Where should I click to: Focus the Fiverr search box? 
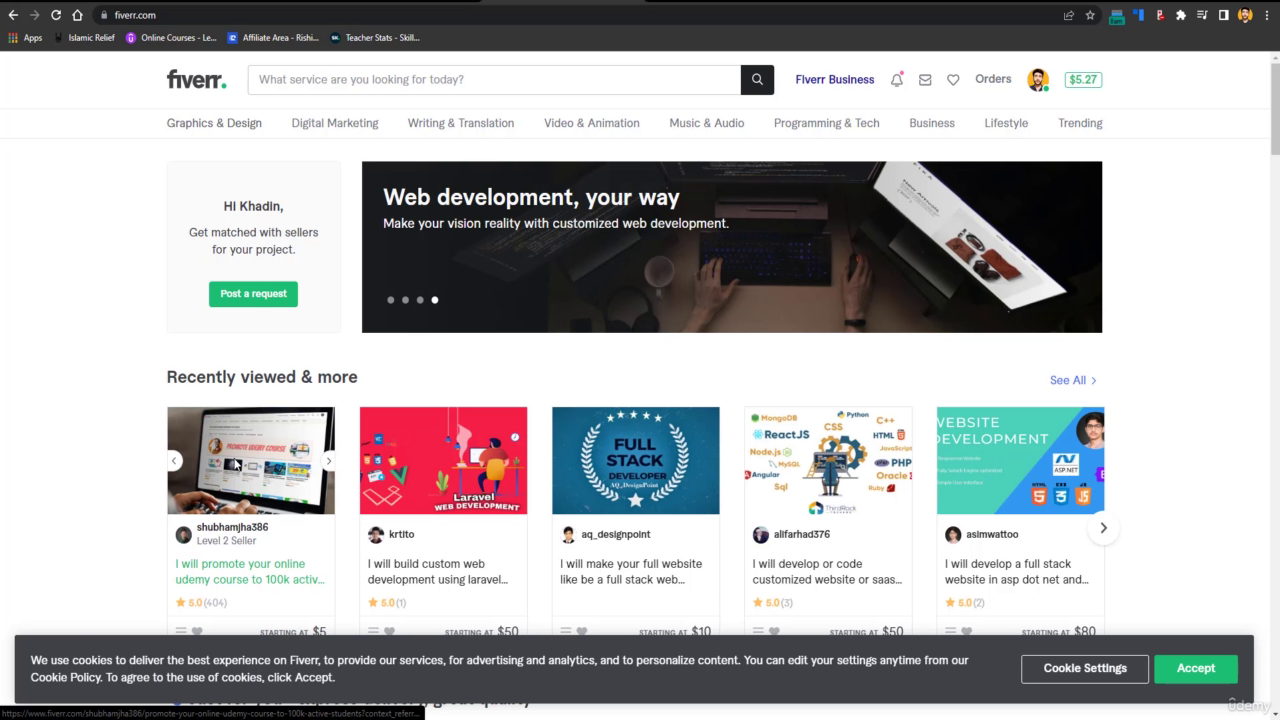494,80
